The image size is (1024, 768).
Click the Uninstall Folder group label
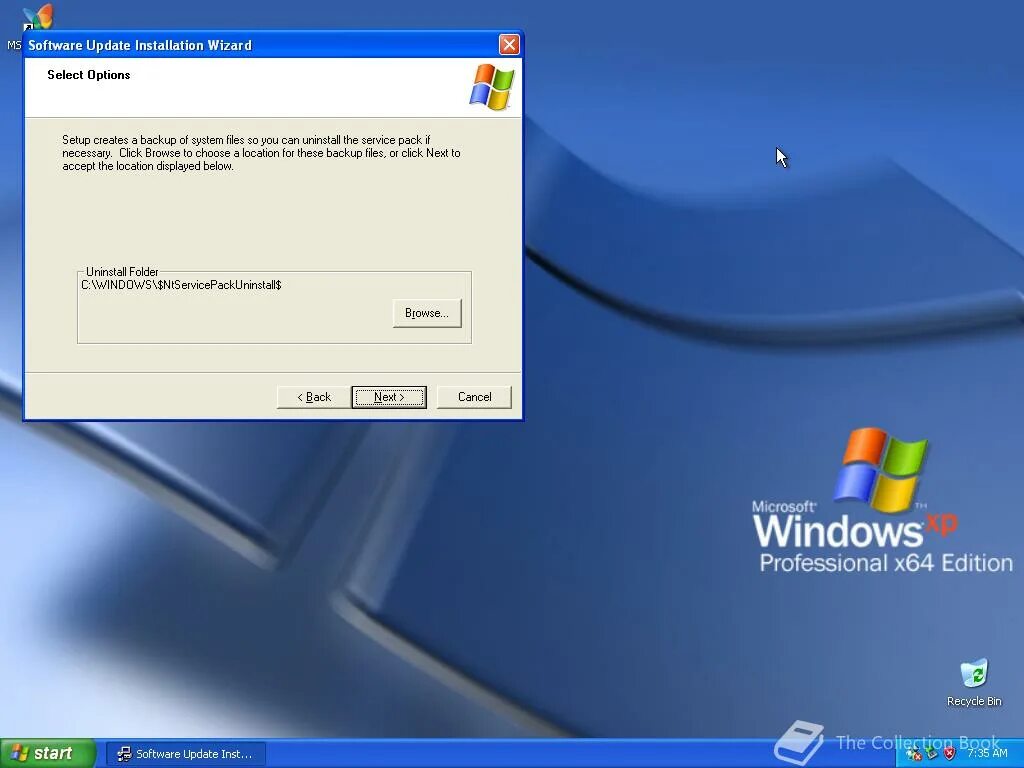coord(122,272)
